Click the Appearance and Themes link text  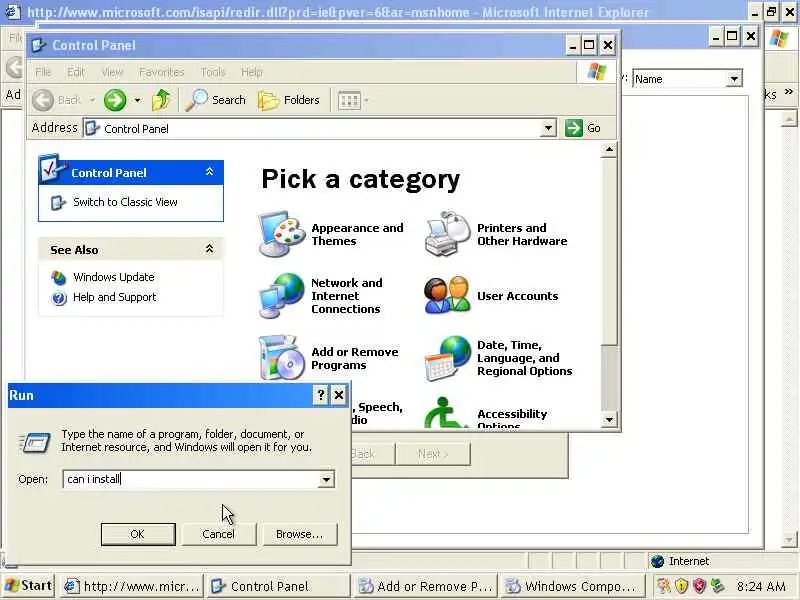pos(357,234)
